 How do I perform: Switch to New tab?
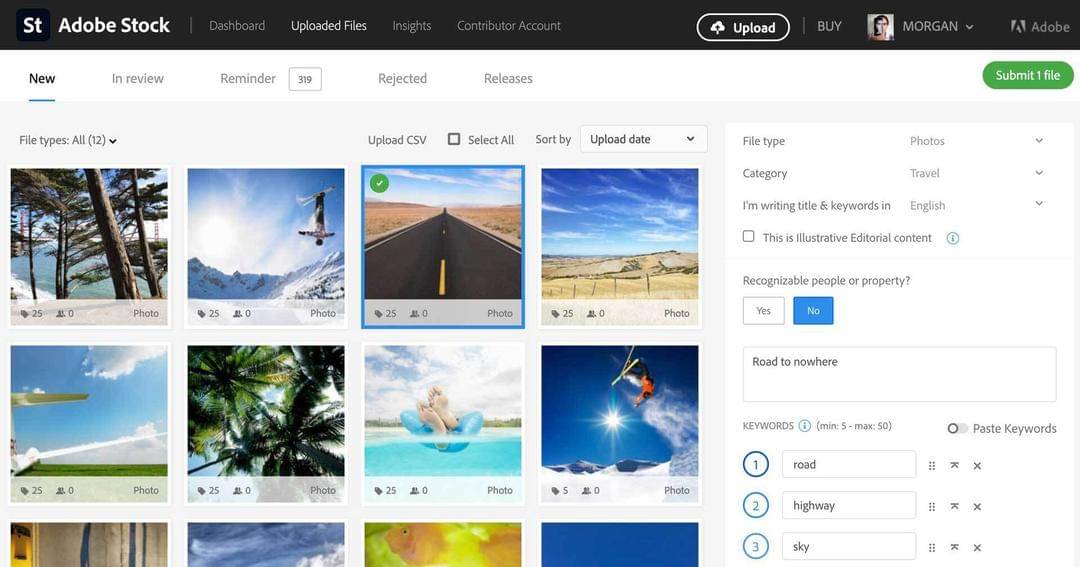pos(42,79)
